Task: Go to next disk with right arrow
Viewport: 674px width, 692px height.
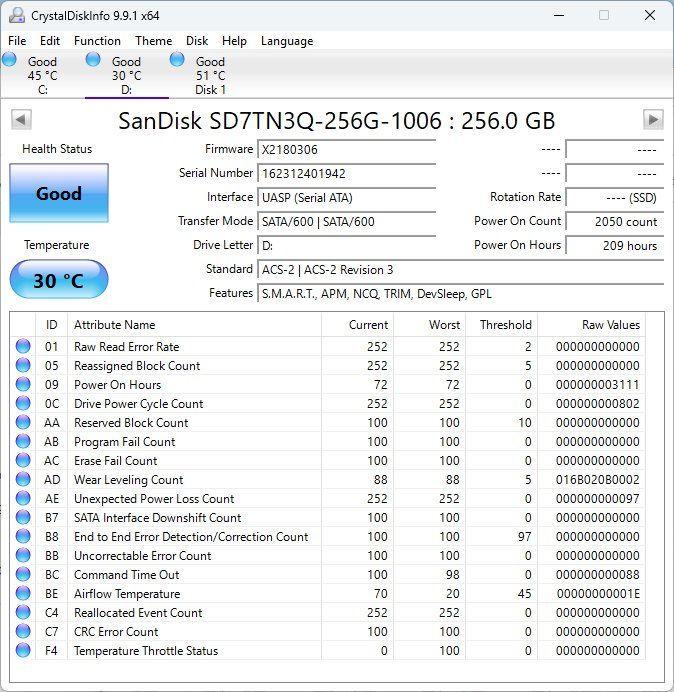Action: [x=653, y=120]
